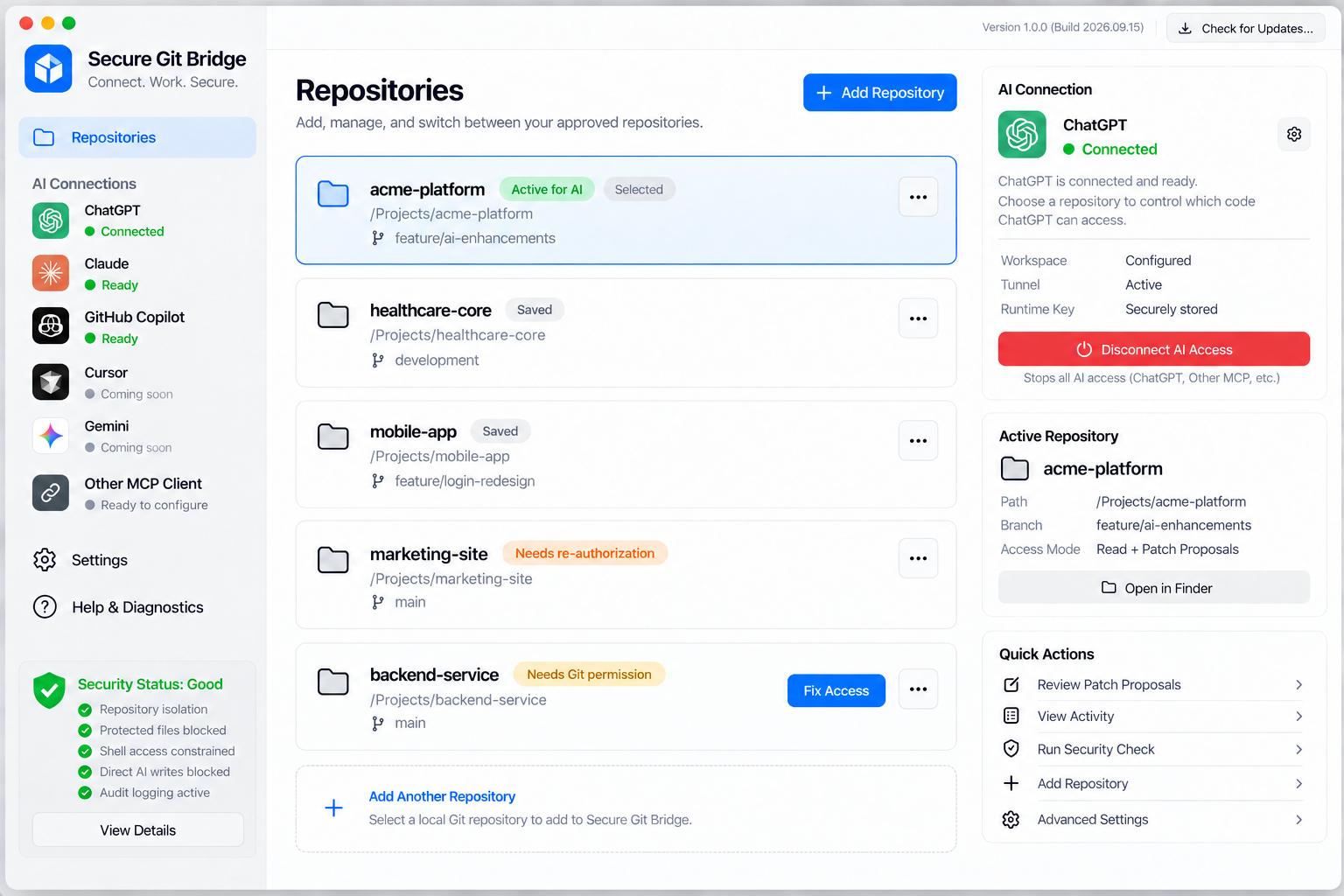This screenshot has width=1344, height=896.
Task: Open the more options menu for marketing-site
Action: [918, 558]
